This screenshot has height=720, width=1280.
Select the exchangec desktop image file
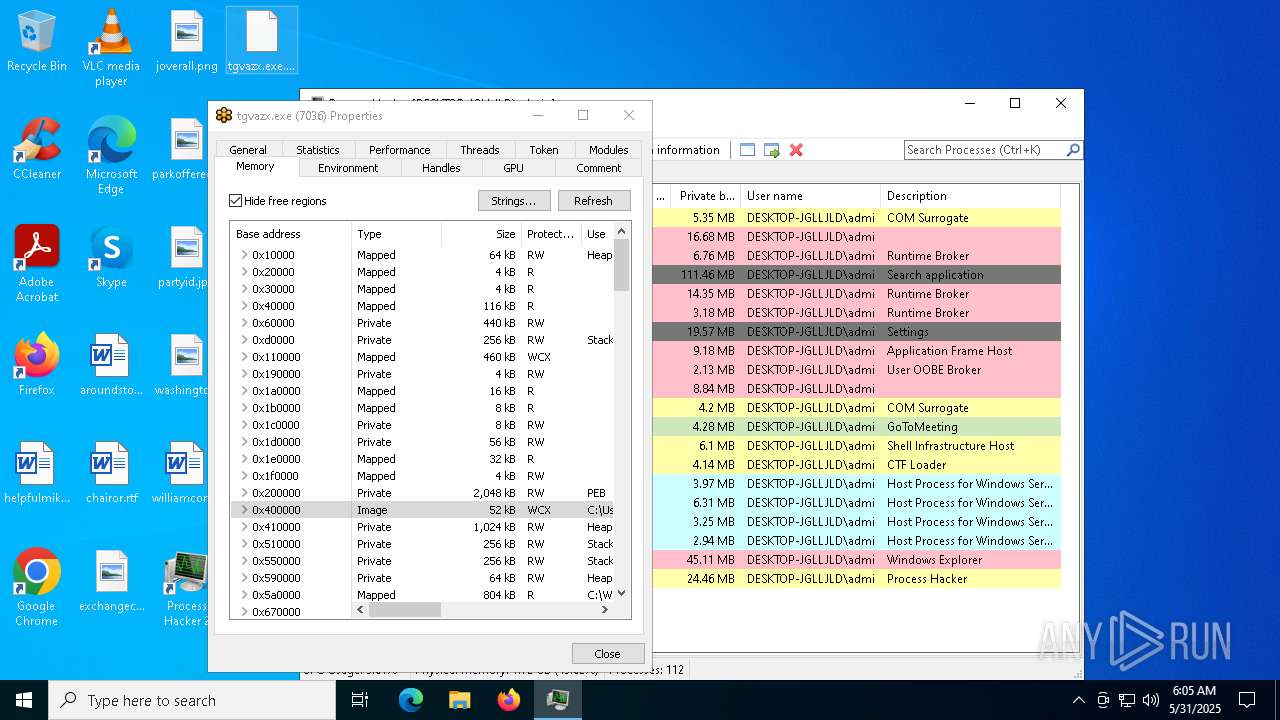(x=111, y=581)
